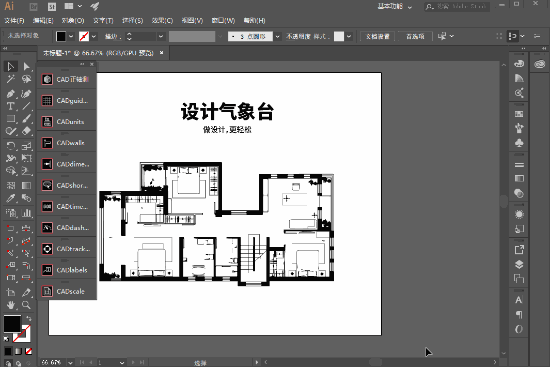The image size is (550, 367).
Task: Open the CADwalls panel
Action: click(67, 143)
